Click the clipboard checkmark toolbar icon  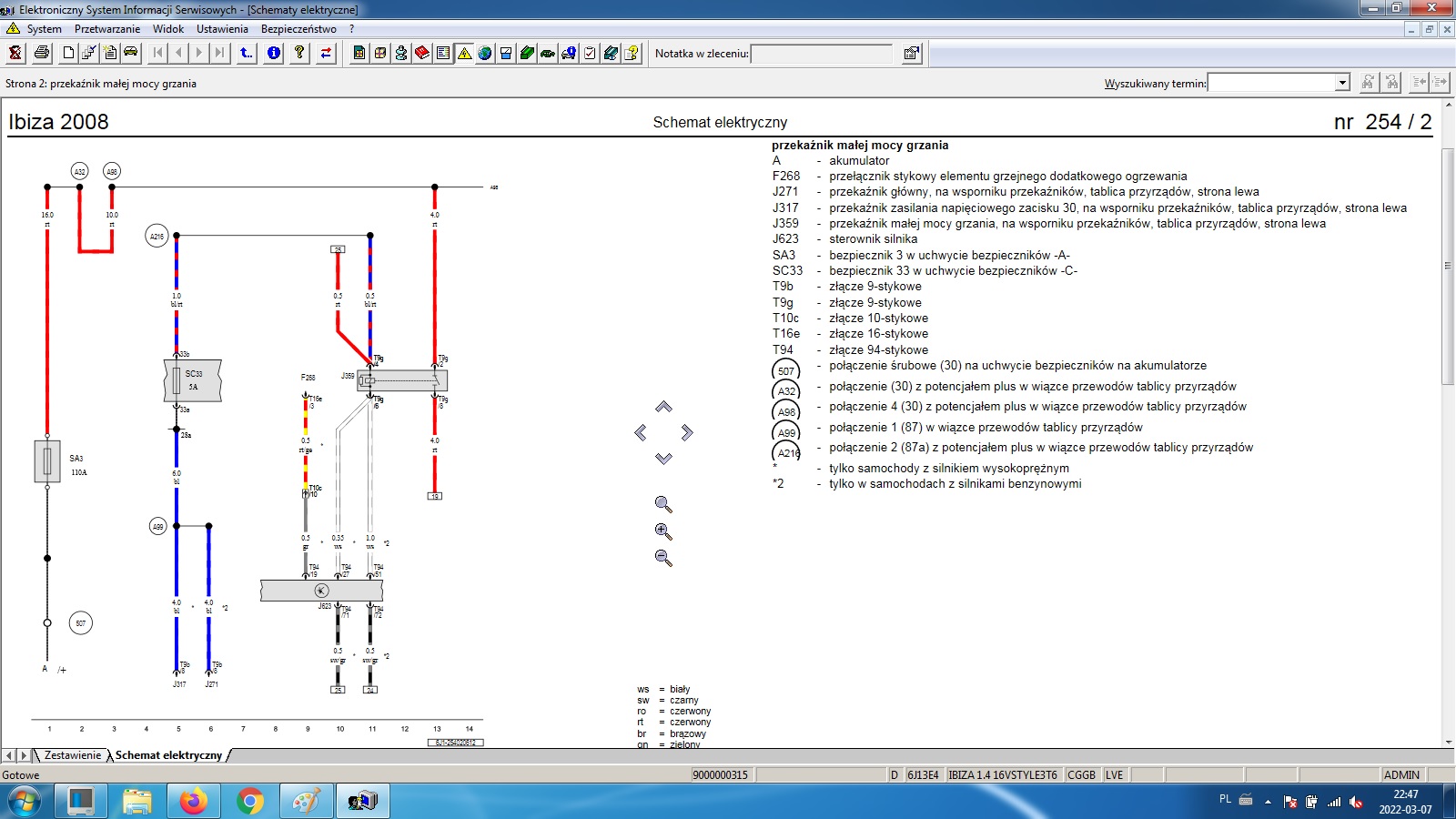(x=590, y=53)
